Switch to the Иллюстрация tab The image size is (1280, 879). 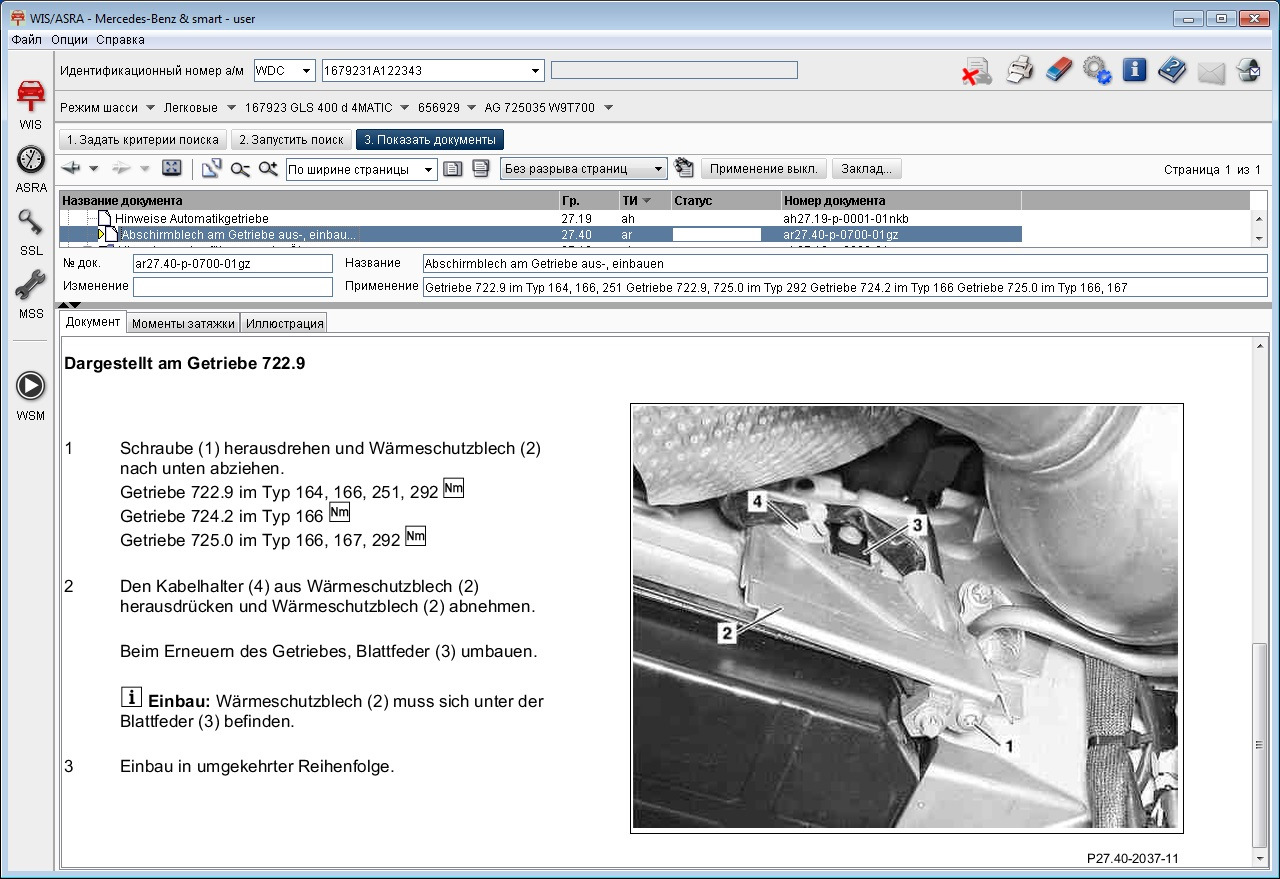285,323
